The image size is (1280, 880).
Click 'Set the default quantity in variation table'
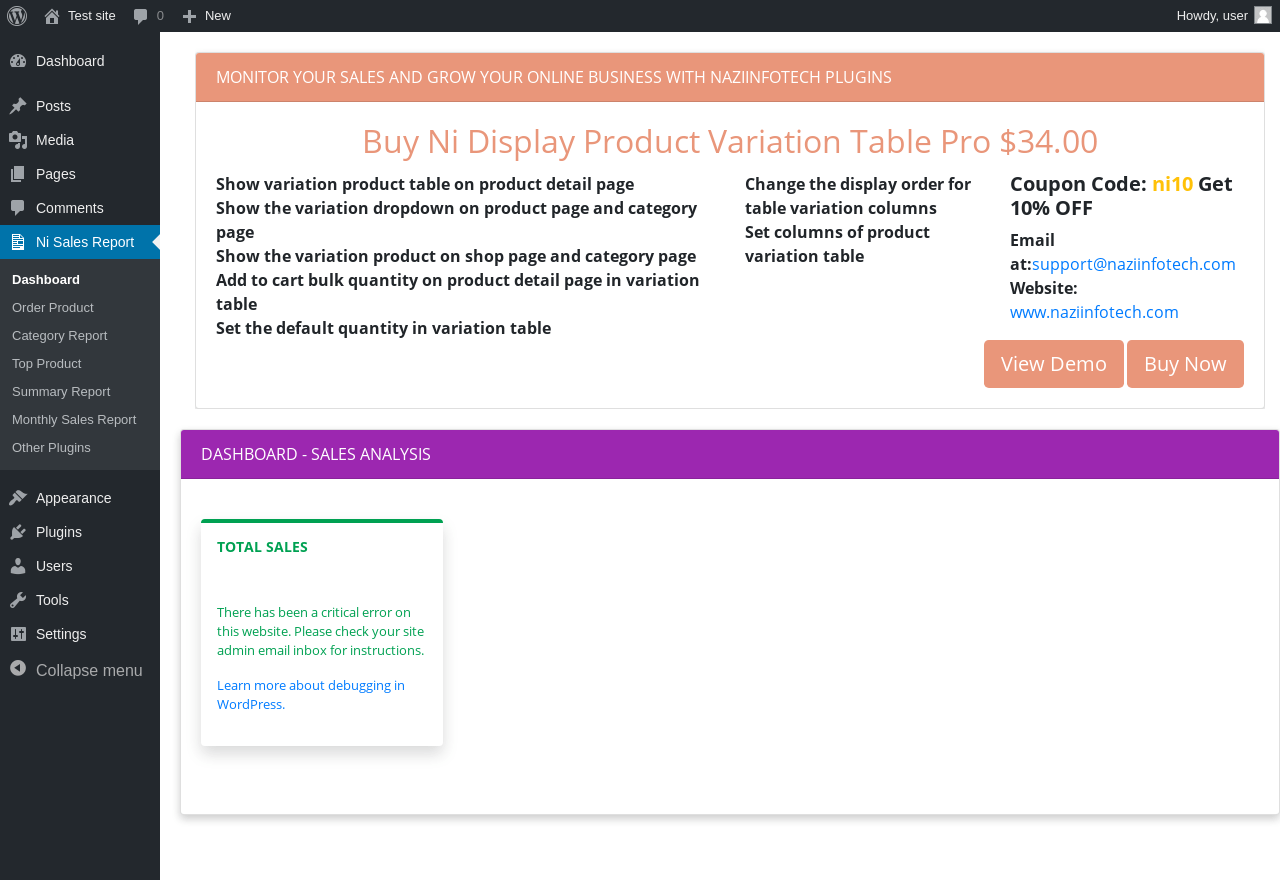pyautogui.click(x=383, y=328)
